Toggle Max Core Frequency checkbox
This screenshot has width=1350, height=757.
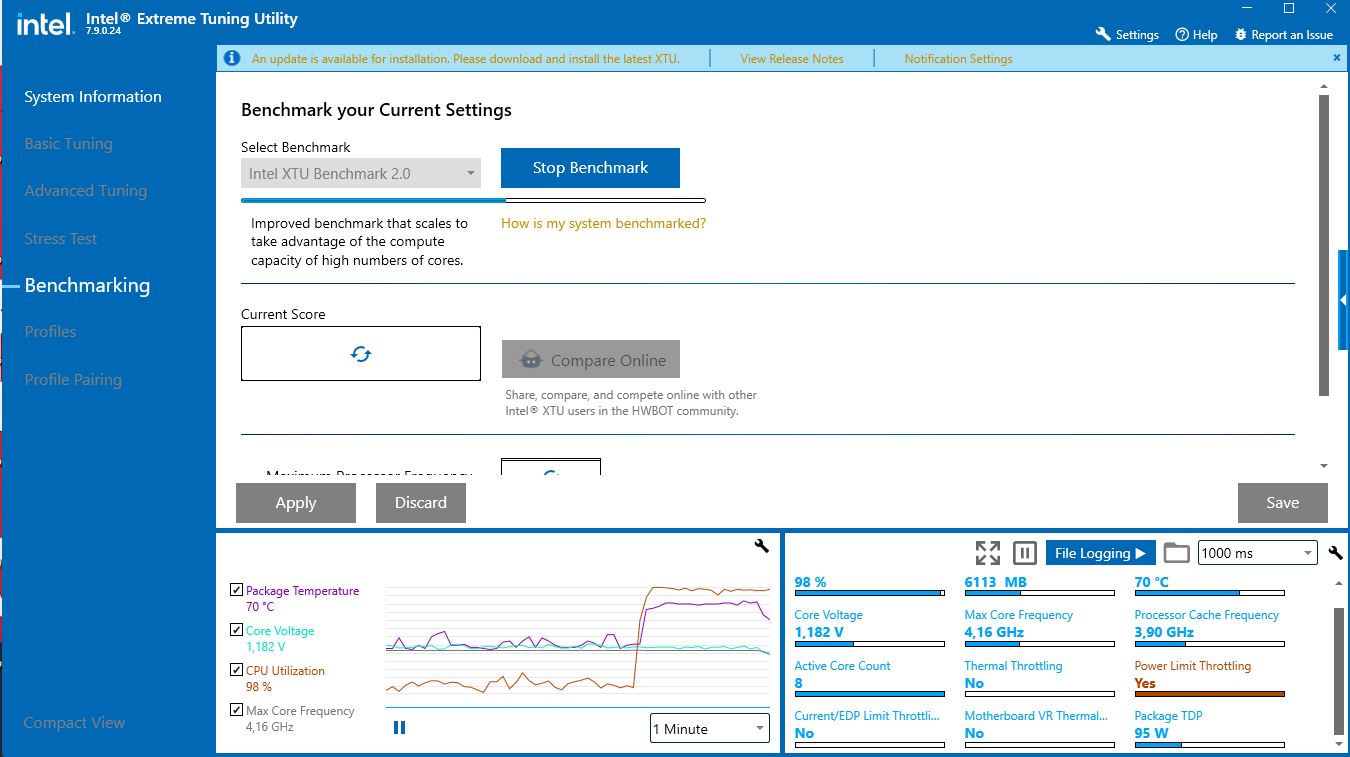click(x=236, y=710)
